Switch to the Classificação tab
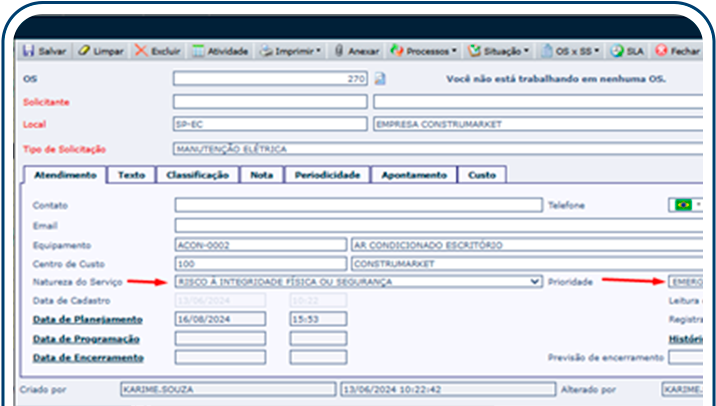Screen dimensions: 716x406 pos(197,175)
